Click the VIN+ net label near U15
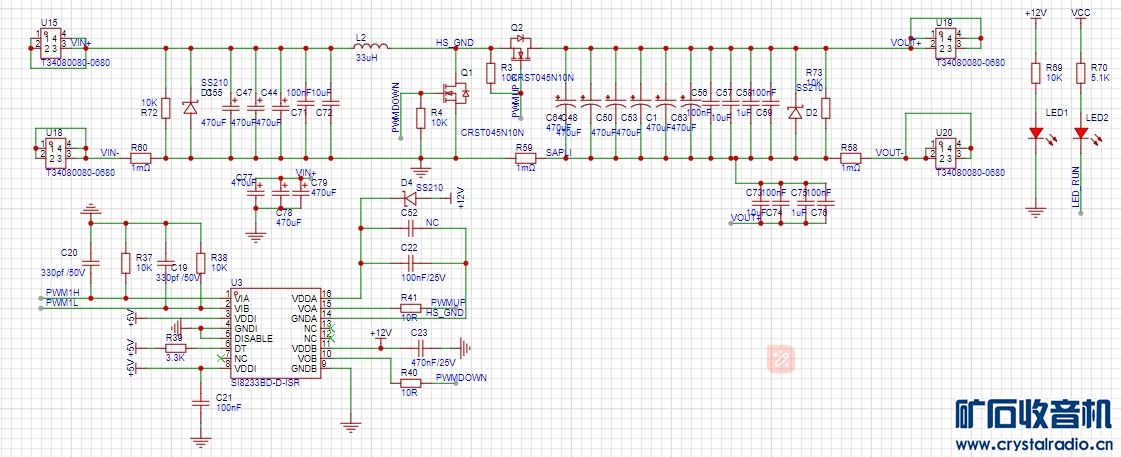Viewport: 1121px width, 457px height. pos(82,44)
